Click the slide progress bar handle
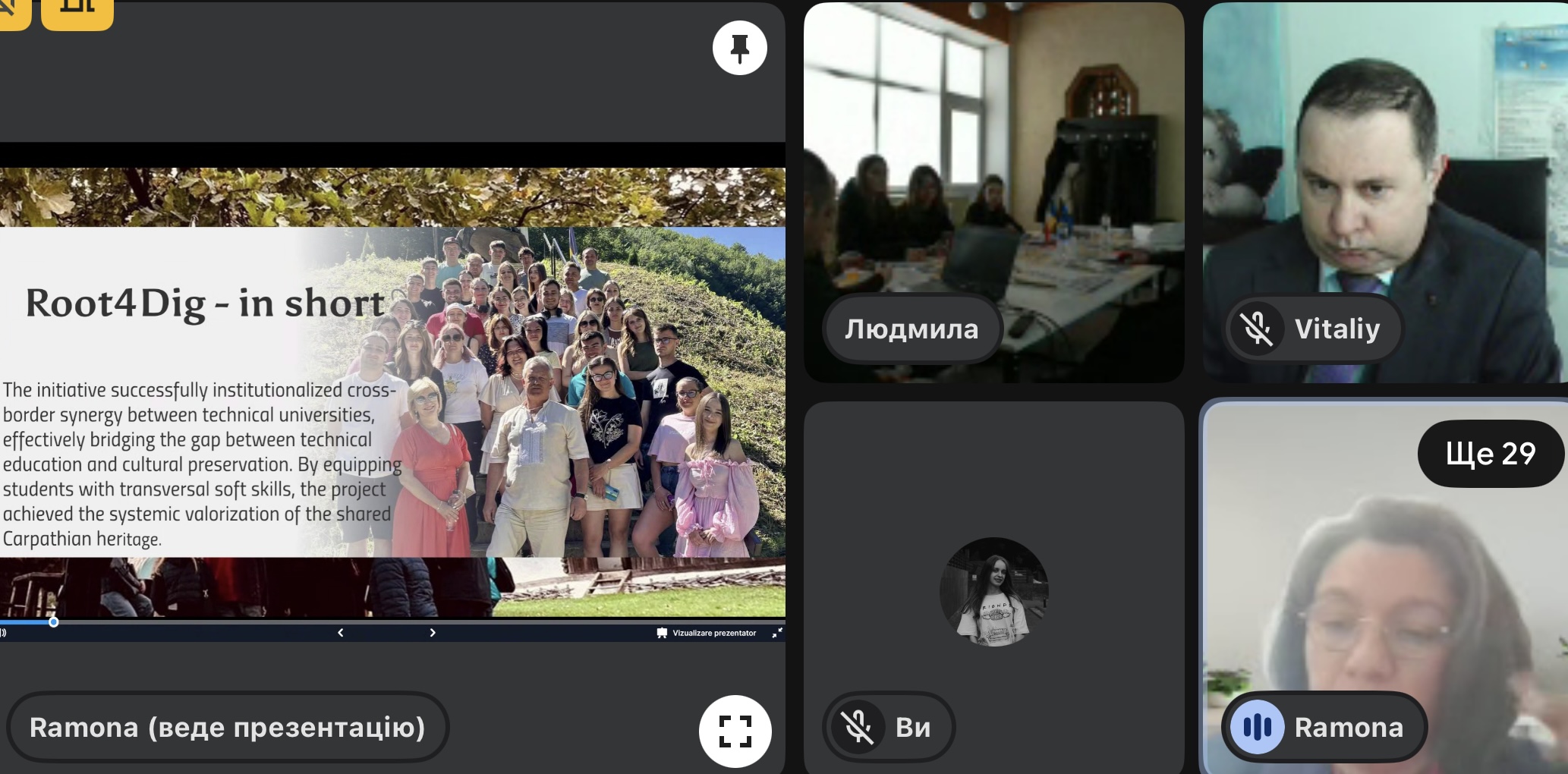This screenshot has height=774, width=1568. [x=53, y=622]
